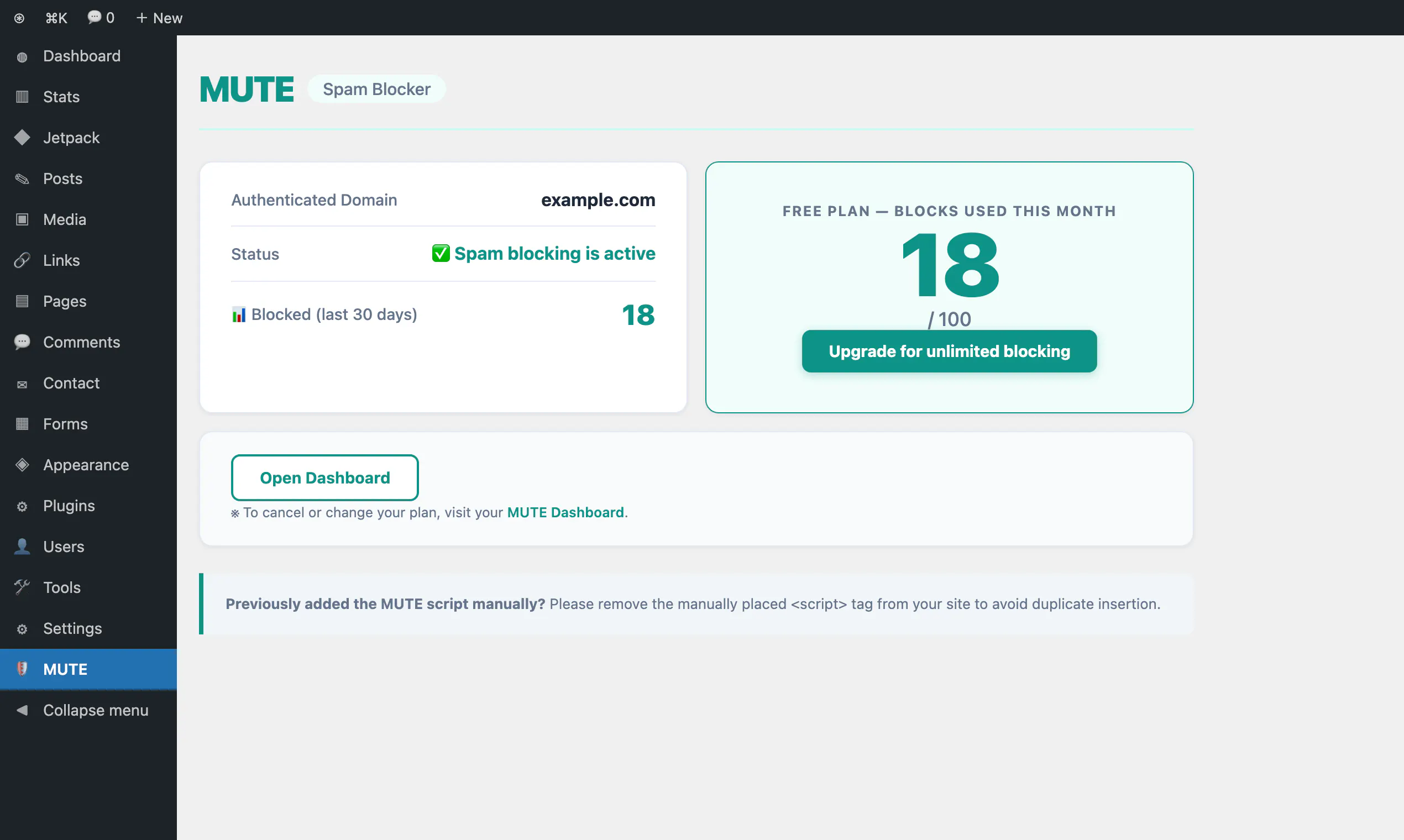
Task: Click the Media icon in the sidebar
Action: [x=22, y=219]
